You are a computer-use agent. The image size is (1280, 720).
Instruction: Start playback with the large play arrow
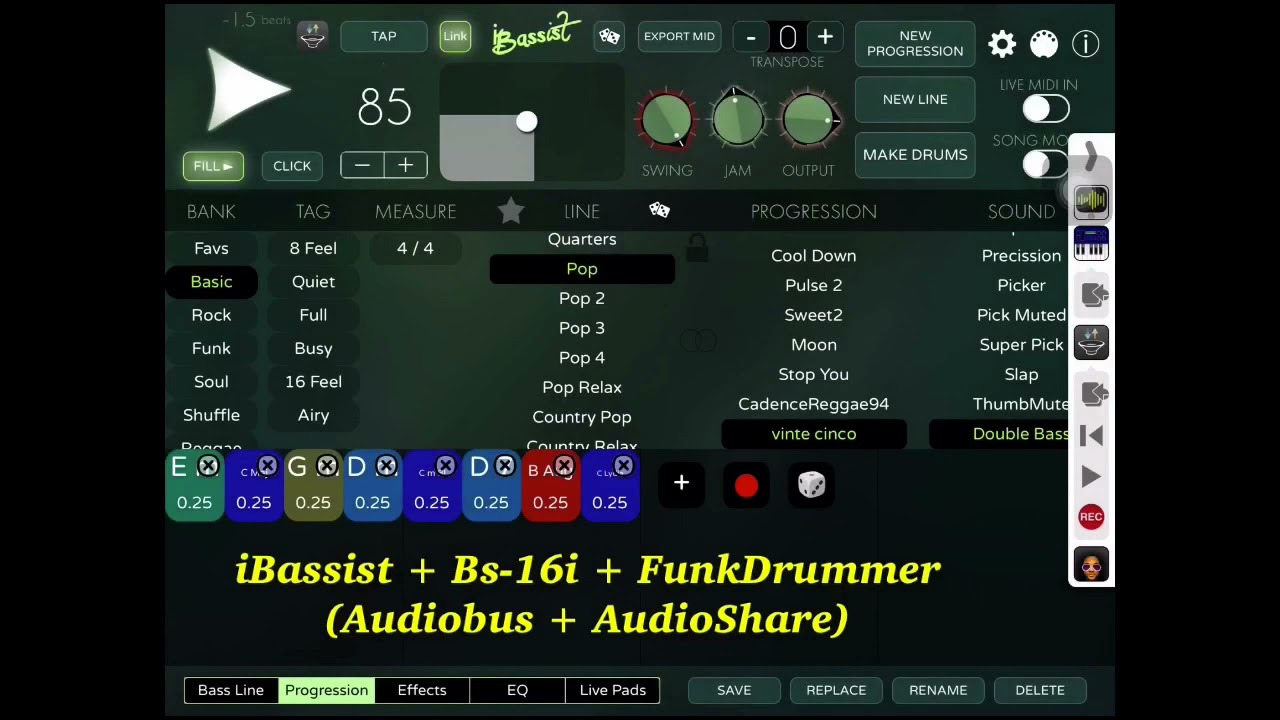pyautogui.click(x=248, y=91)
